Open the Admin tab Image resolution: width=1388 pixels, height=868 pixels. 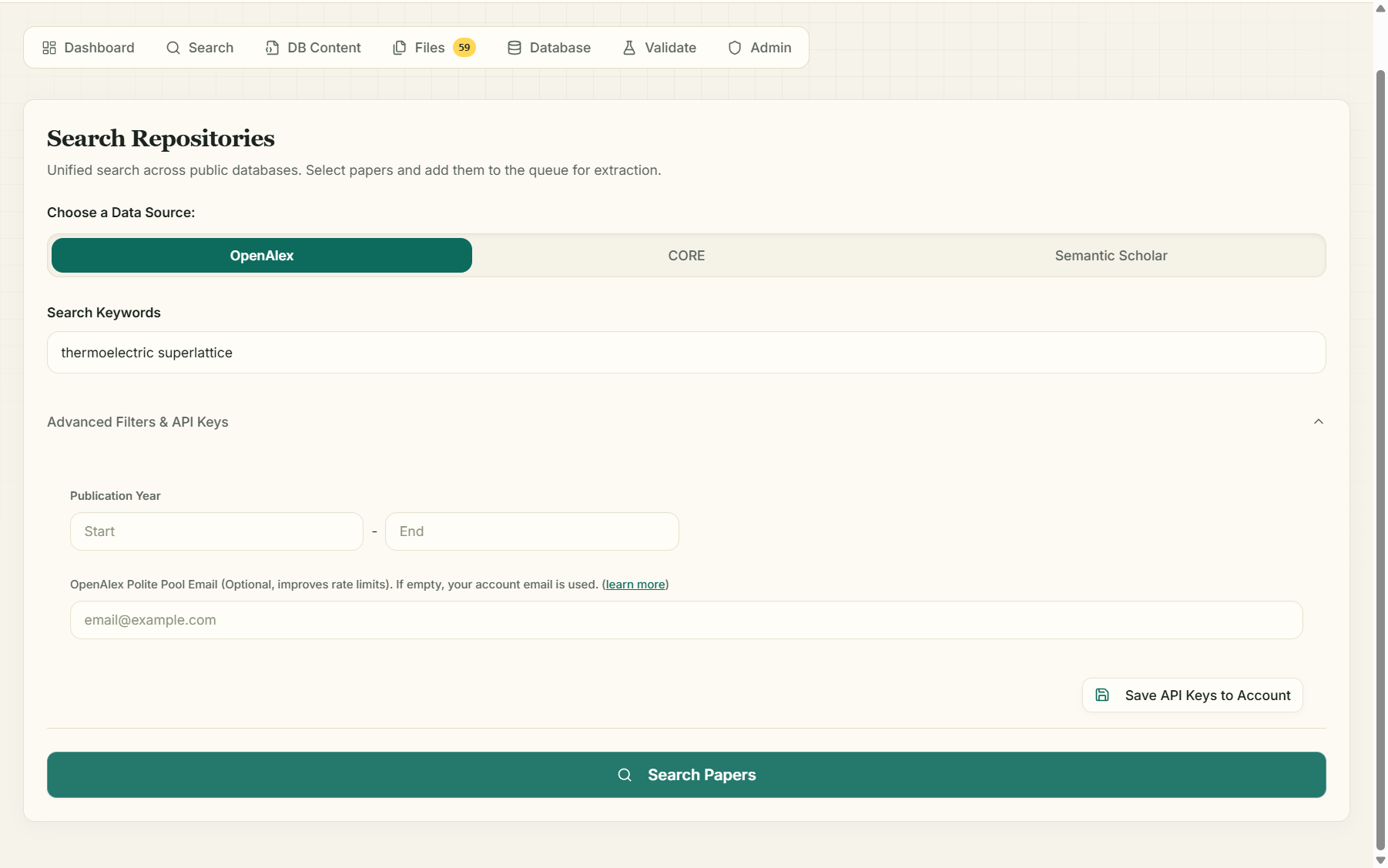tap(760, 48)
